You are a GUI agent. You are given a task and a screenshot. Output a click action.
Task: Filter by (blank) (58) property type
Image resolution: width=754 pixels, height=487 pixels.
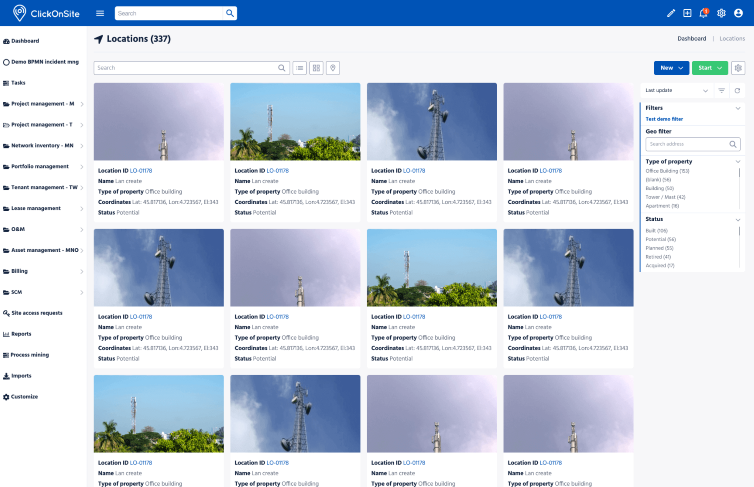(658, 180)
